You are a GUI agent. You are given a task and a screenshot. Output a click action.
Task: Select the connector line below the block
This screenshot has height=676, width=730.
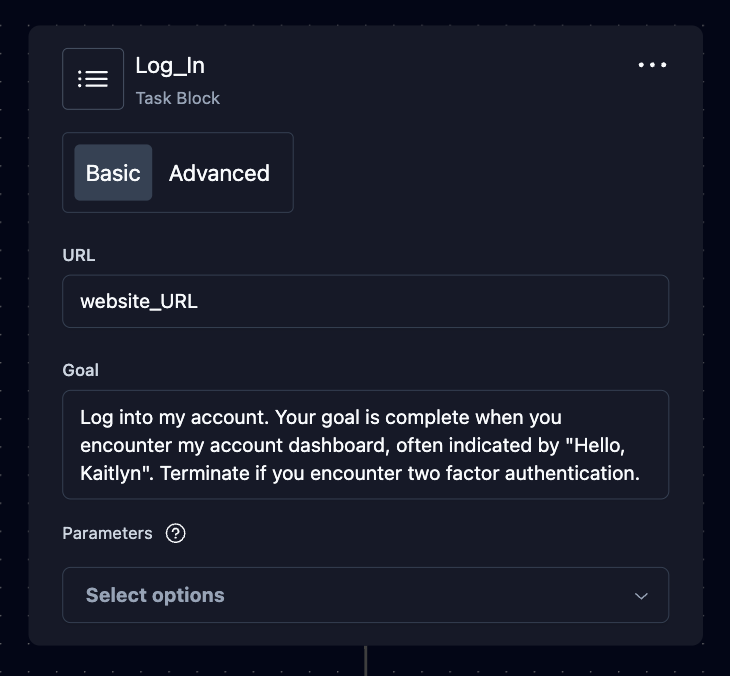(366, 660)
